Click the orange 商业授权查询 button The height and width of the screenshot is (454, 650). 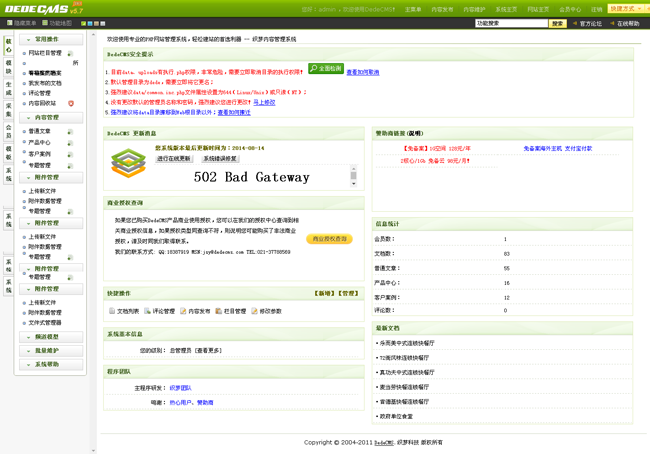[x=330, y=239]
